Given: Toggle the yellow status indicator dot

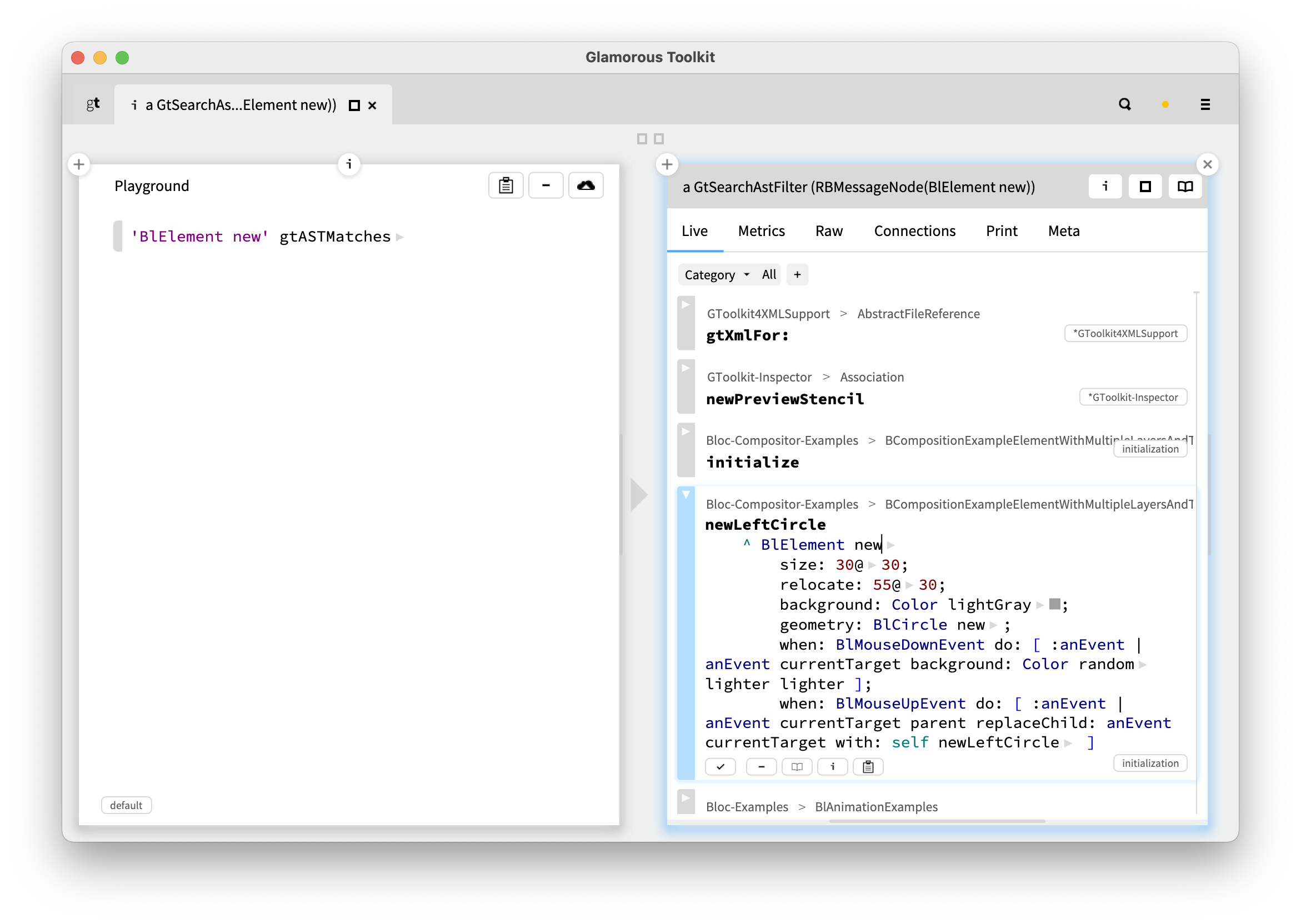Looking at the screenshot, I should (1164, 104).
